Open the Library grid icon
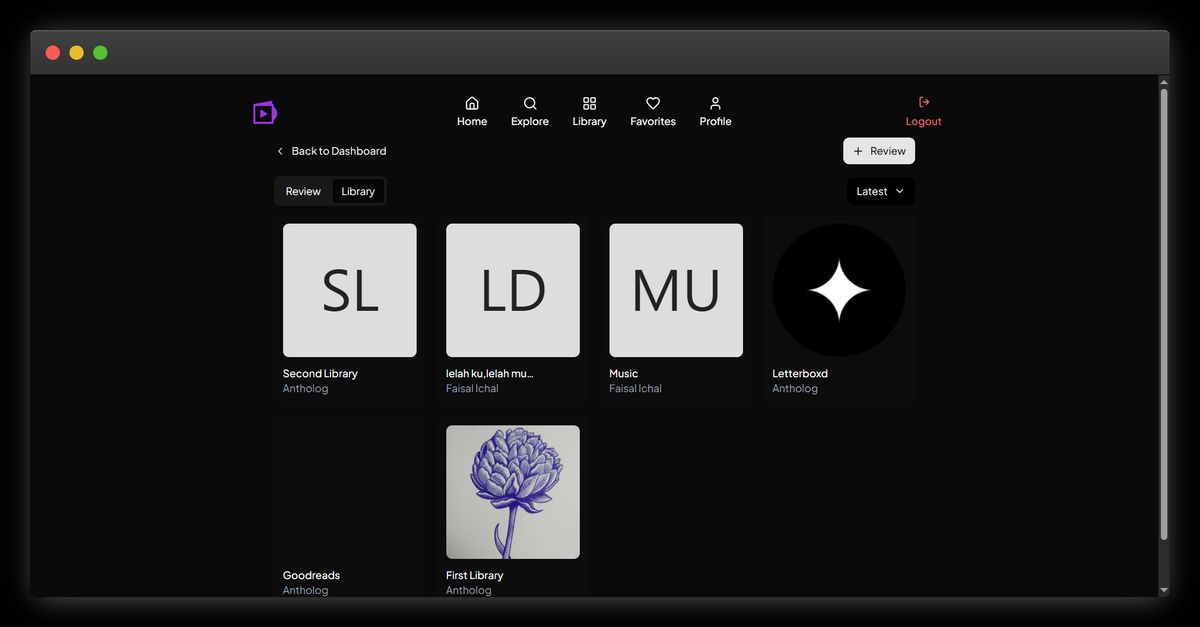Viewport: 1200px width, 627px height. [589, 103]
